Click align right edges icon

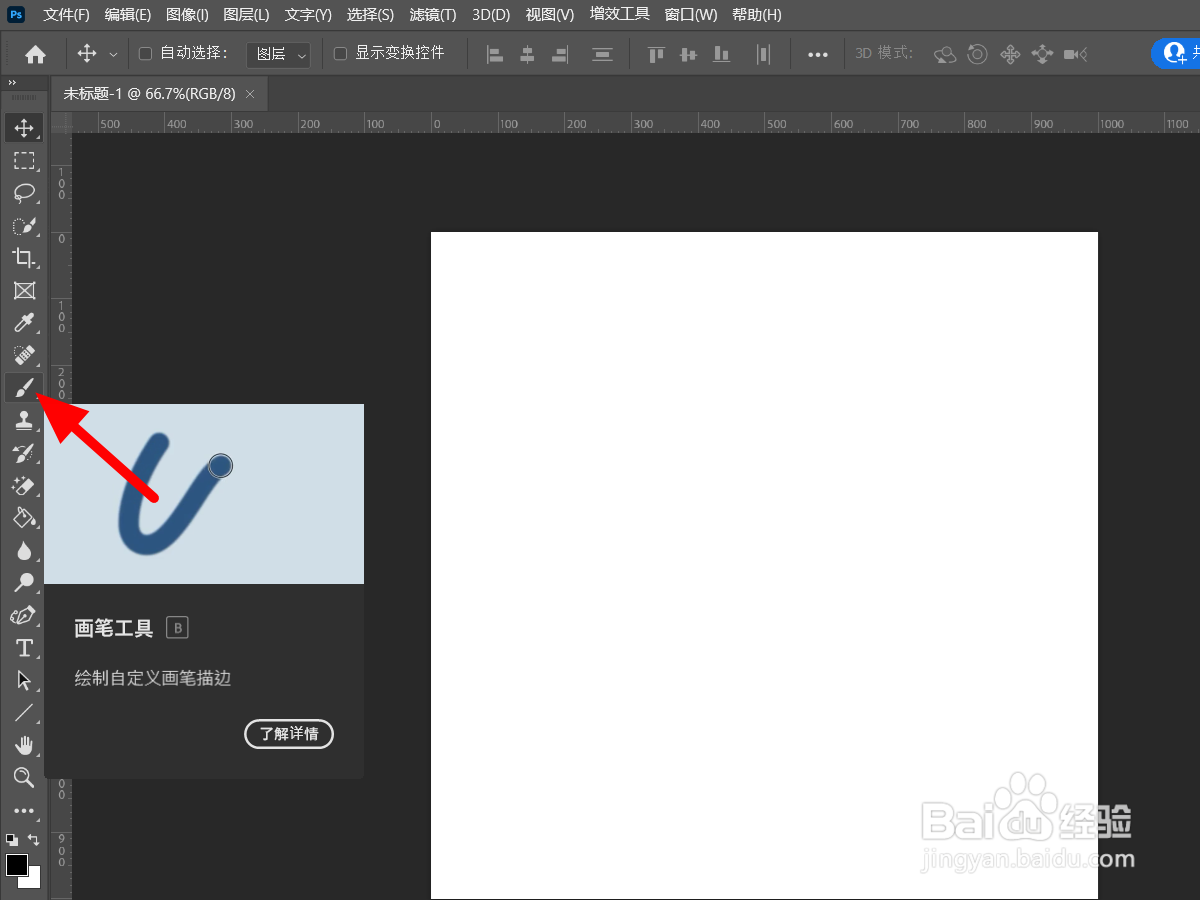point(559,54)
